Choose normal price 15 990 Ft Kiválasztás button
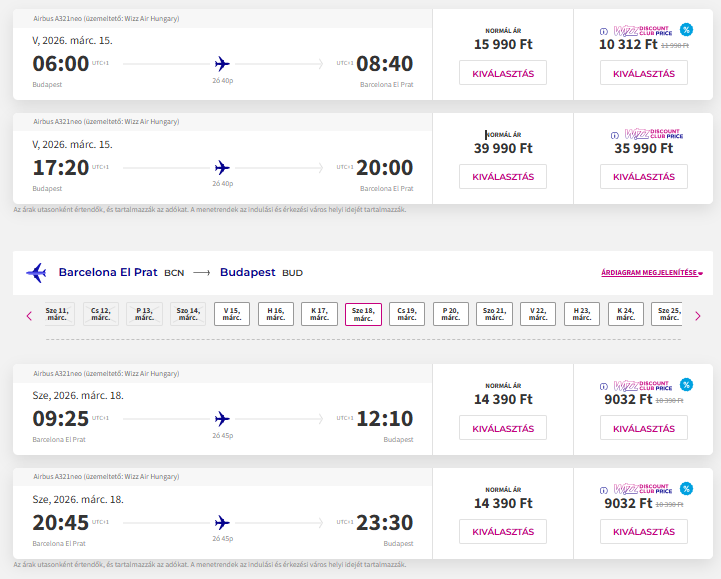721x579 pixels. pyautogui.click(x=503, y=73)
